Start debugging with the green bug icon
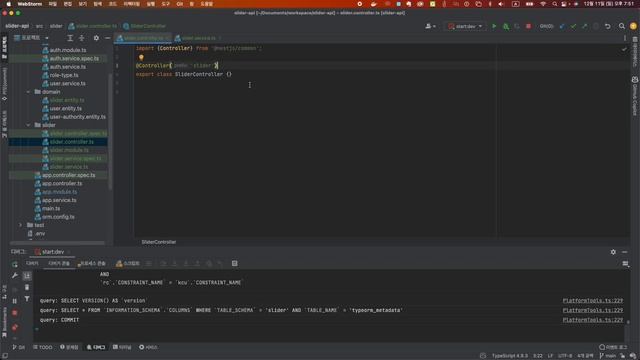 (506, 26)
